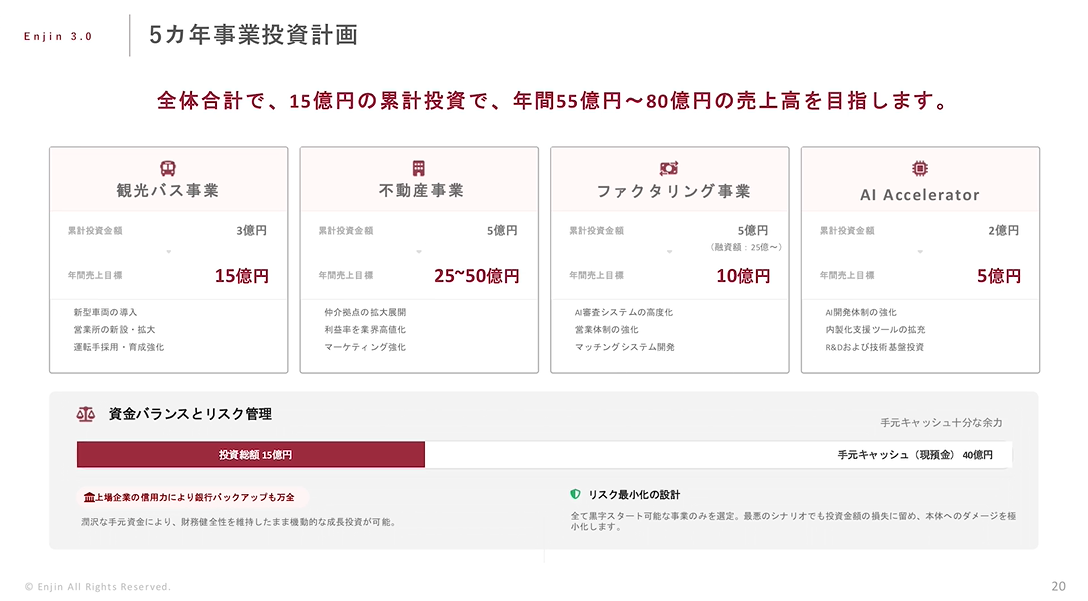Click the bus icon above 観光バス事業
This screenshot has height=601, width=1088.
coord(168,168)
